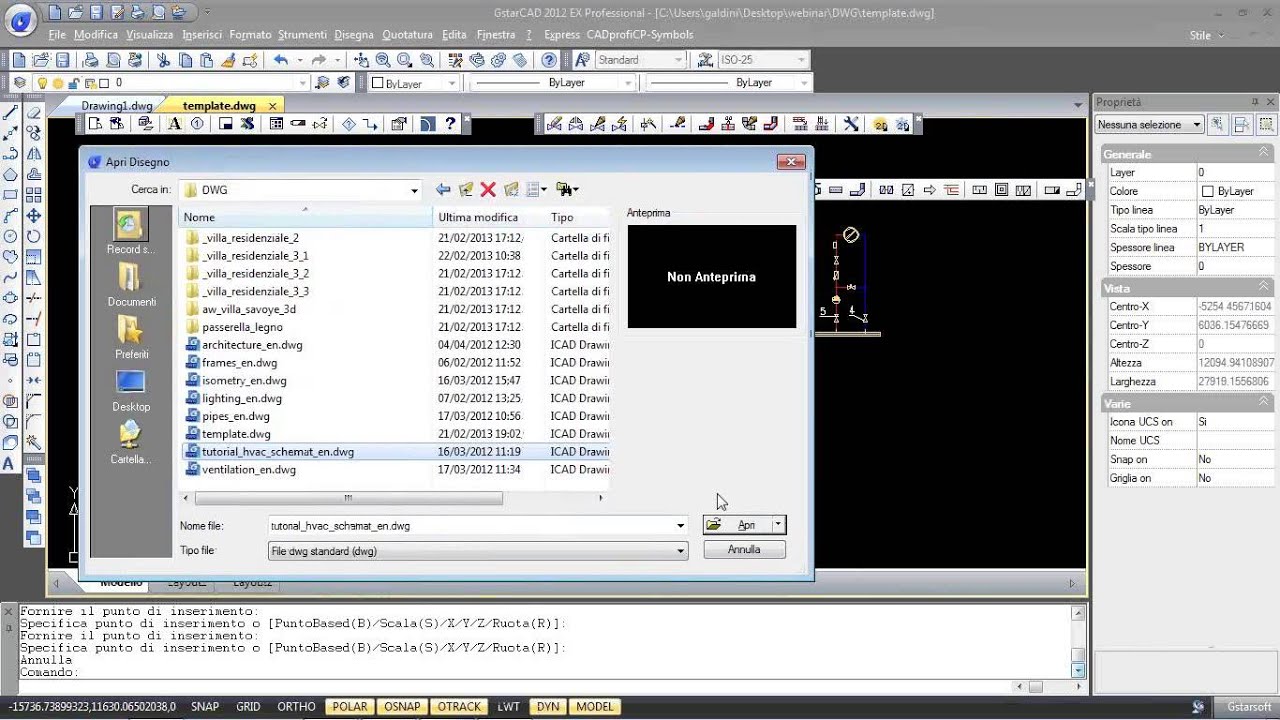
Task: Open the Visualizza menu
Action: 150,35
